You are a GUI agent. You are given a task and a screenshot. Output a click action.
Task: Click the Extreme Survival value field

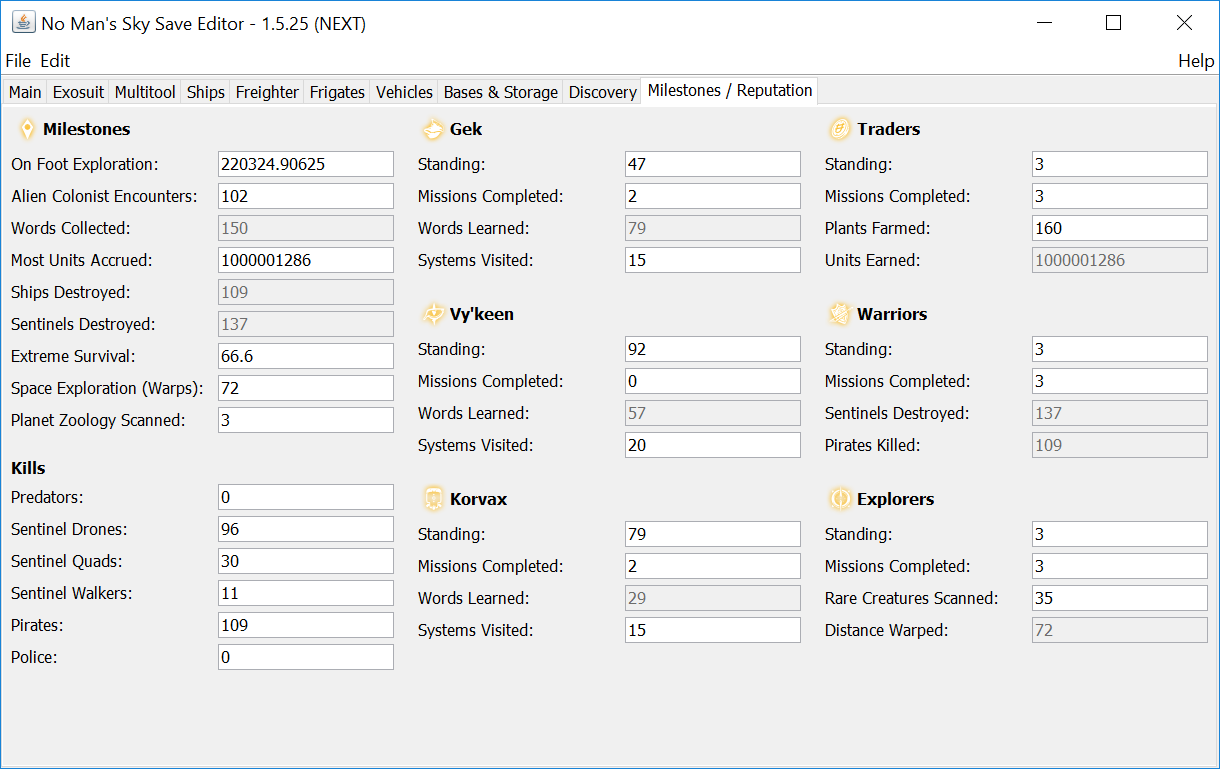306,356
